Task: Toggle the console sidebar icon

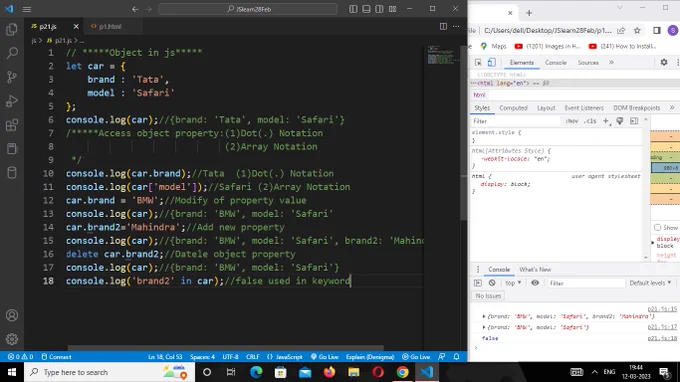Action: coord(478,283)
